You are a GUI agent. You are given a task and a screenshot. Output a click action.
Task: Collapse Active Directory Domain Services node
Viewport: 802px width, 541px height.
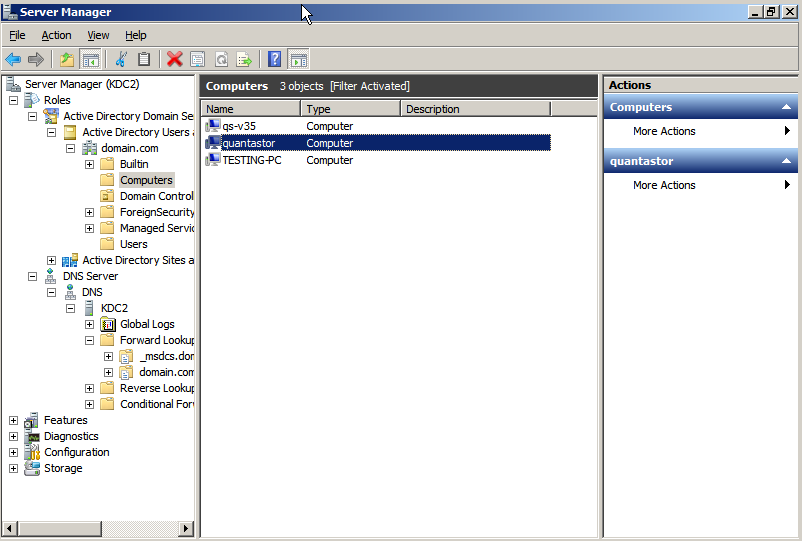pos(32,117)
